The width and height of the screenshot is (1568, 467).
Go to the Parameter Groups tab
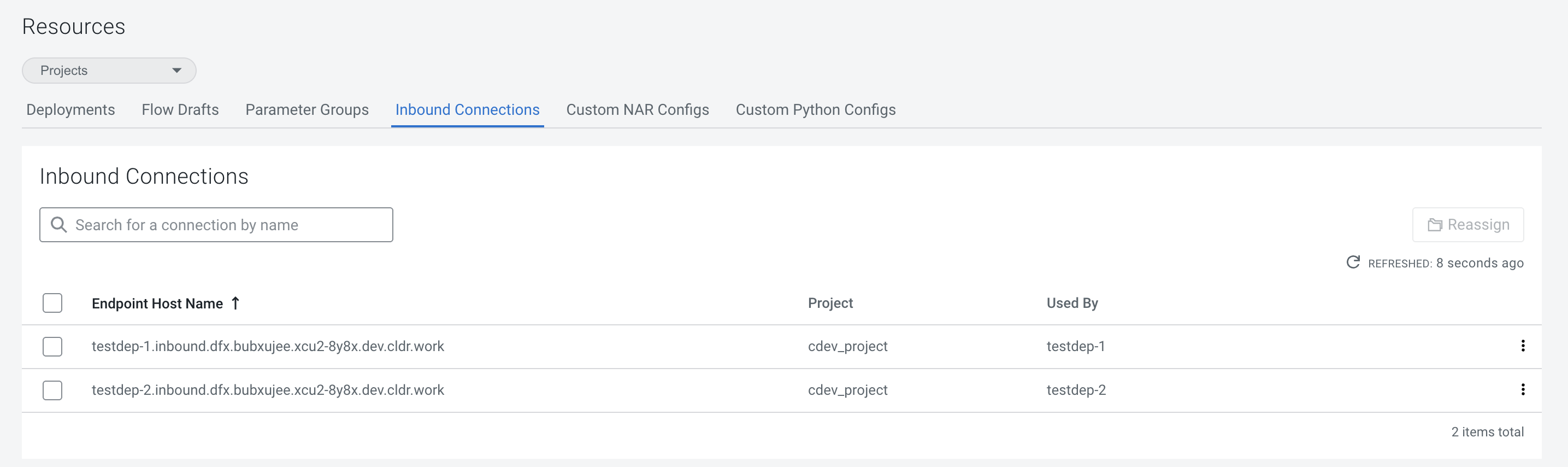click(307, 109)
